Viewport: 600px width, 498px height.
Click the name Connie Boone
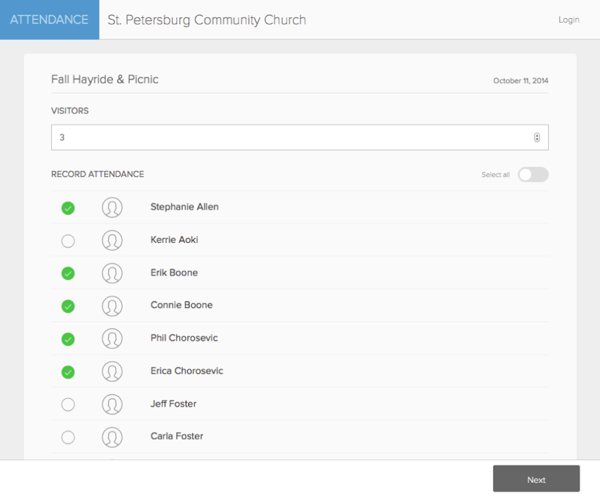[181, 305]
